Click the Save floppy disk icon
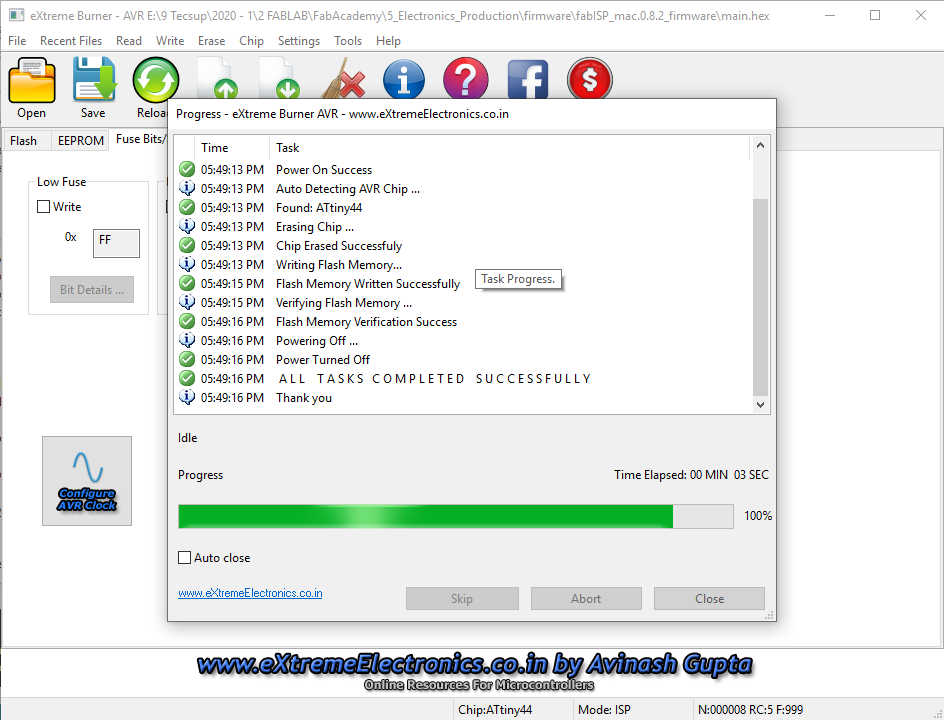 click(x=93, y=79)
